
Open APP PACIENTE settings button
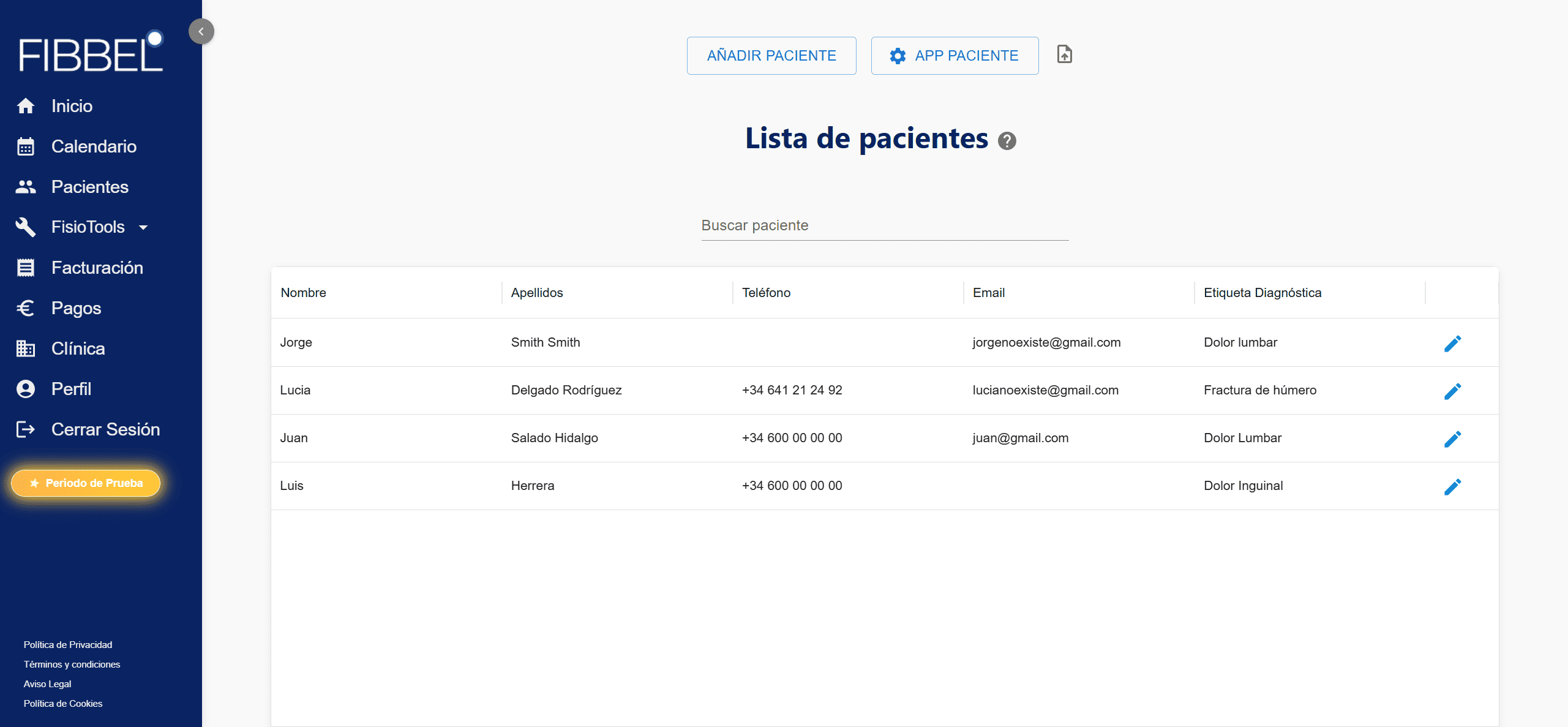point(955,56)
